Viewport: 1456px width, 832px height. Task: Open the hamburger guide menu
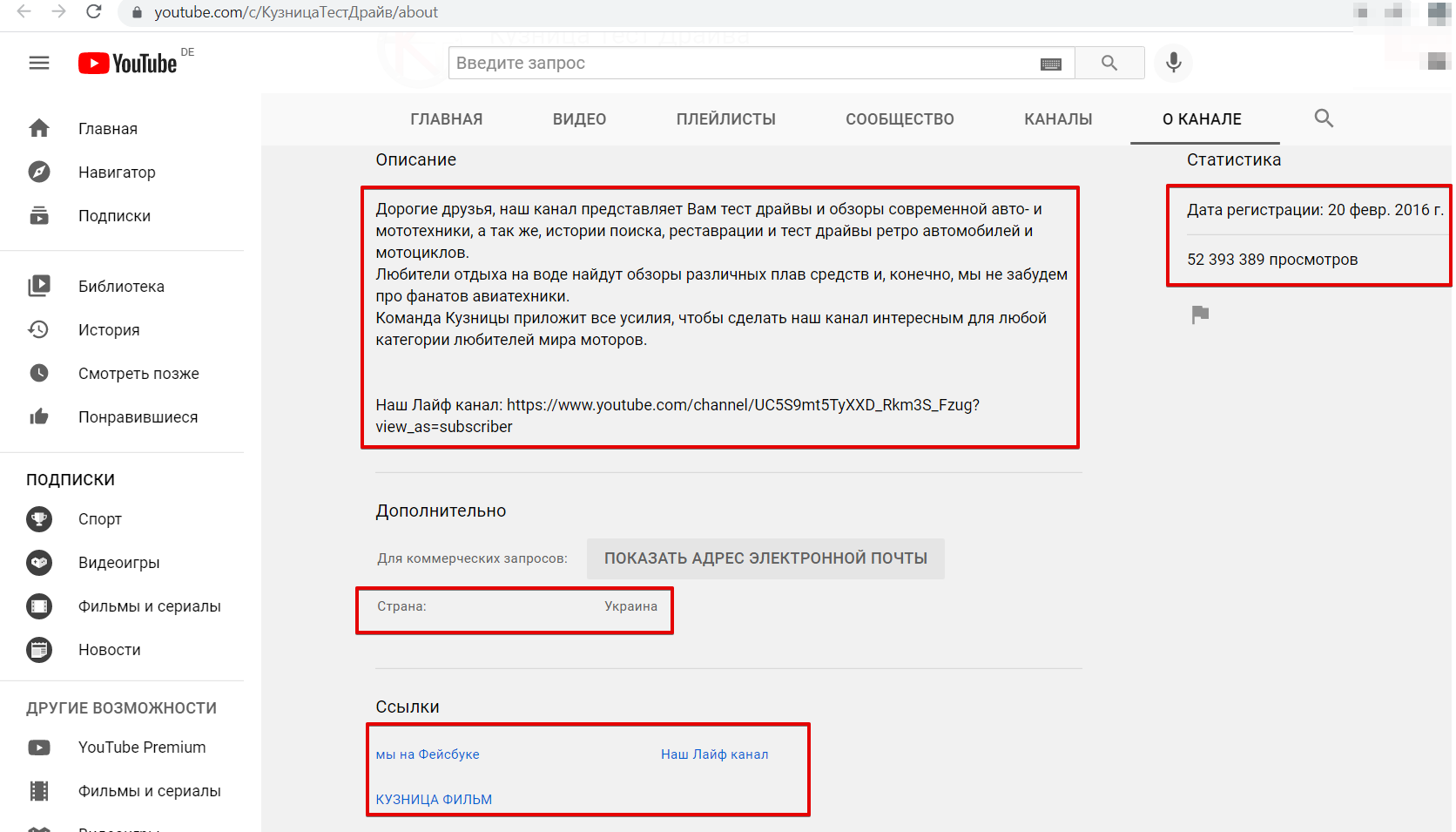39,63
